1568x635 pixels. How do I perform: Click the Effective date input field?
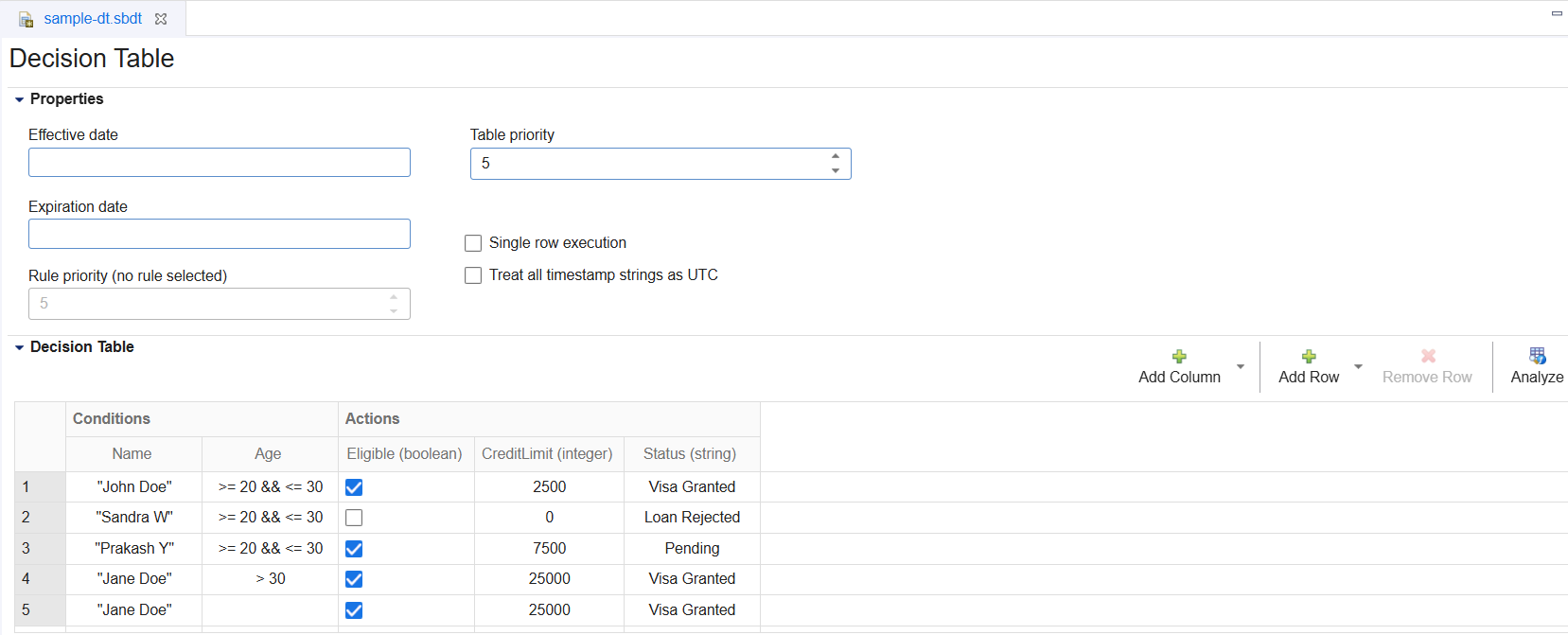coord(220,163)
